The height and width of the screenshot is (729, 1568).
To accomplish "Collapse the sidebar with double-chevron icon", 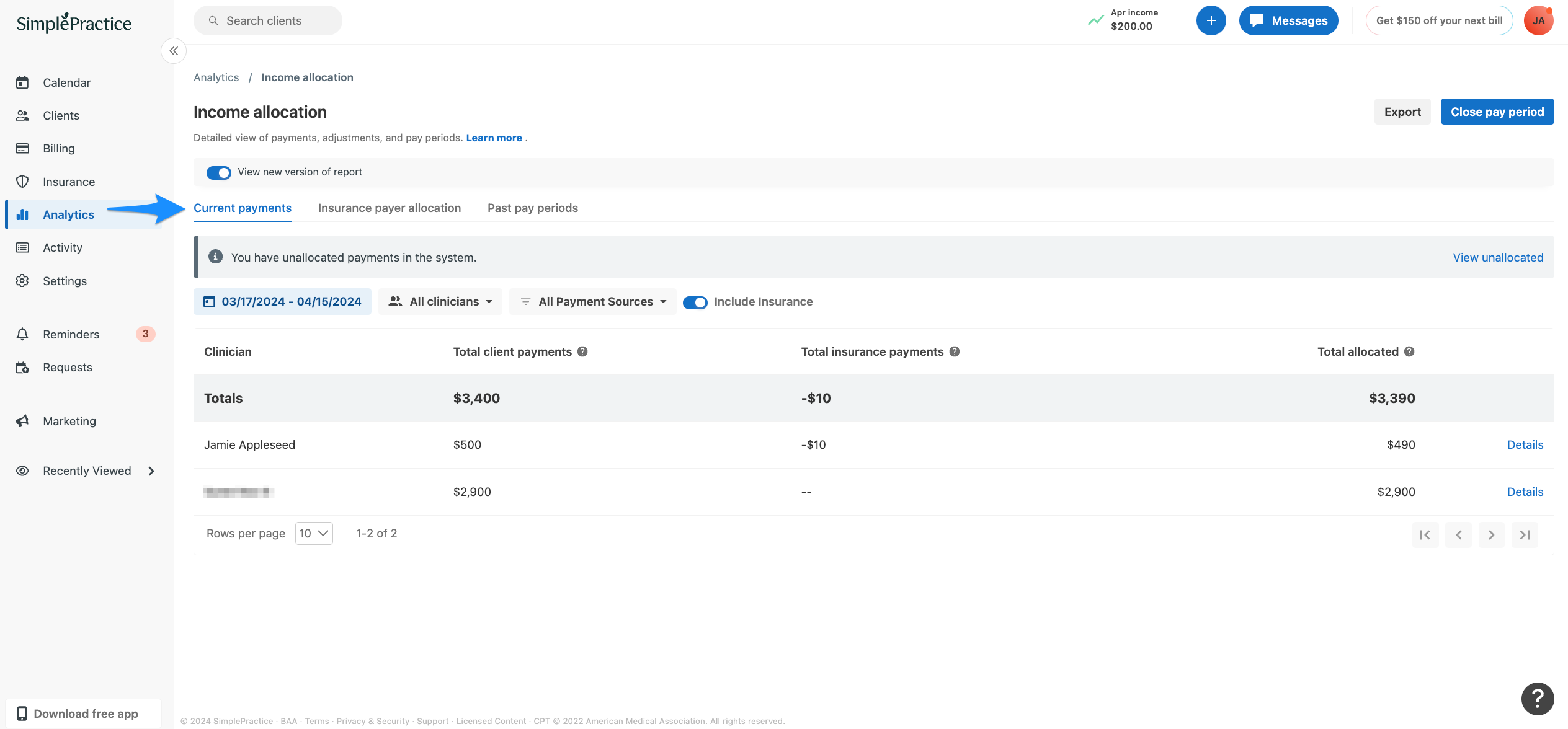I will (174, 51).
